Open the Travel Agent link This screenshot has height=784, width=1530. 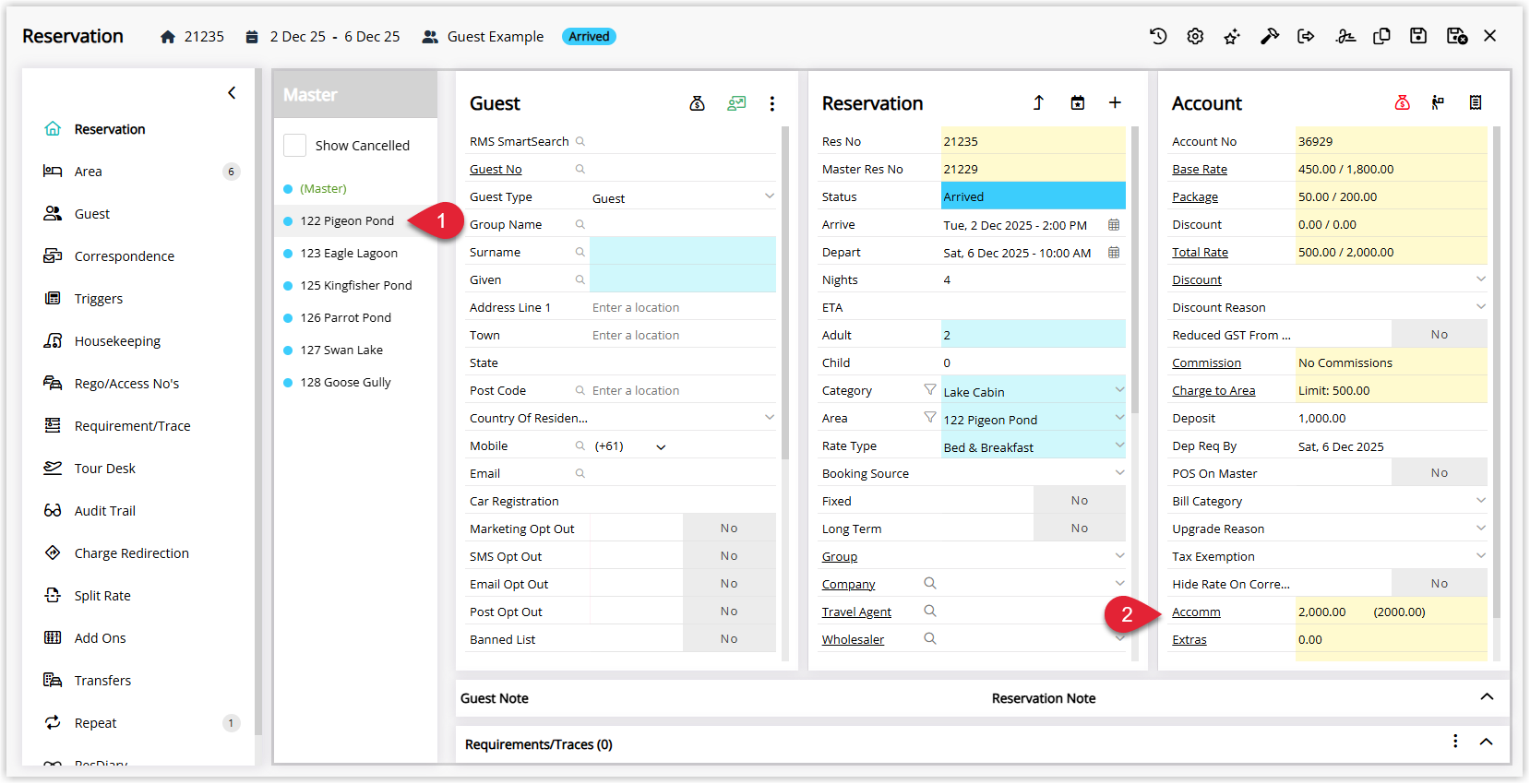856,612
